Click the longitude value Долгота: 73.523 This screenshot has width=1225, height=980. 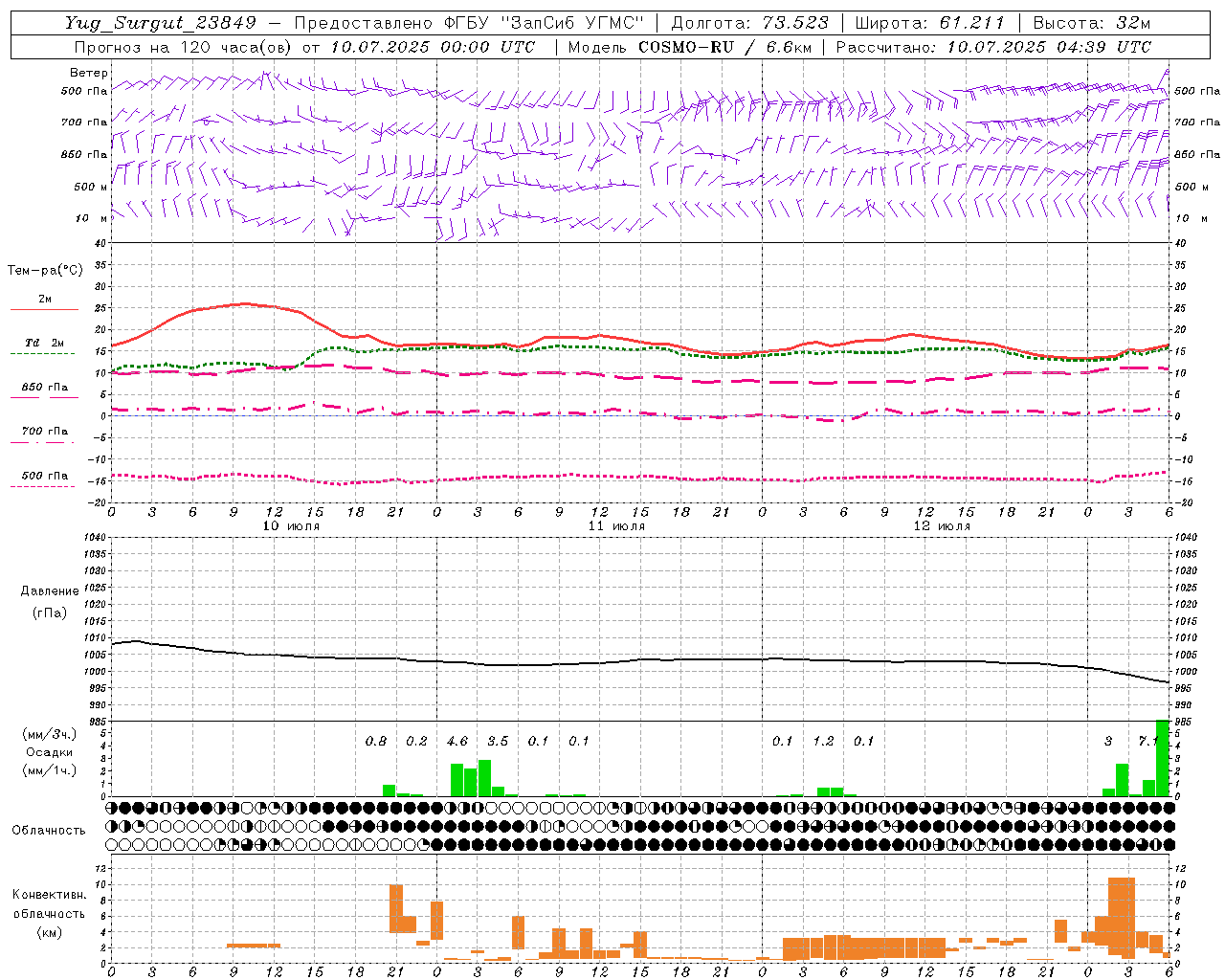click(750, 23)
